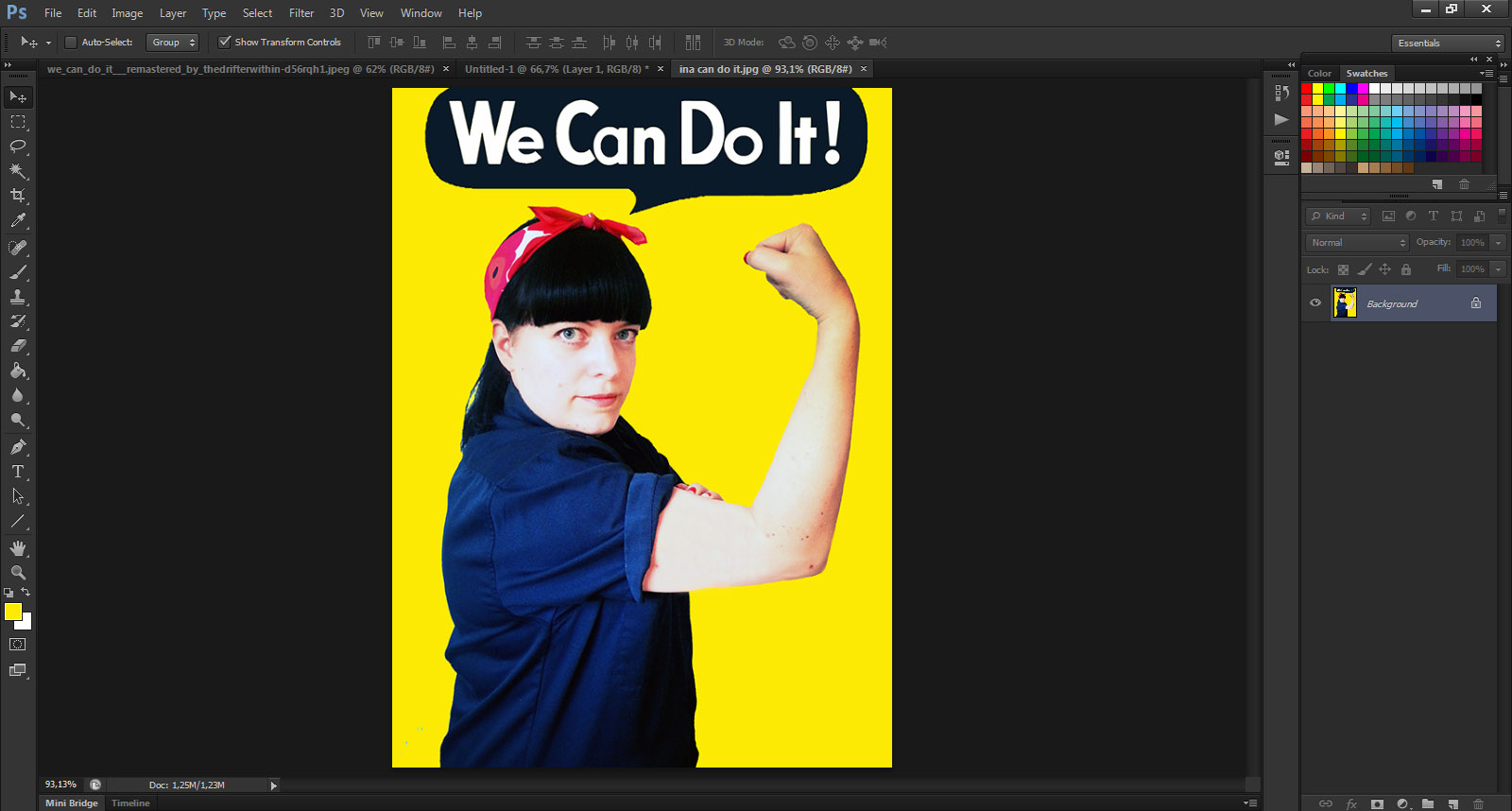
Task: Hide the Background layer
Action: click(x=1315, y=303)
